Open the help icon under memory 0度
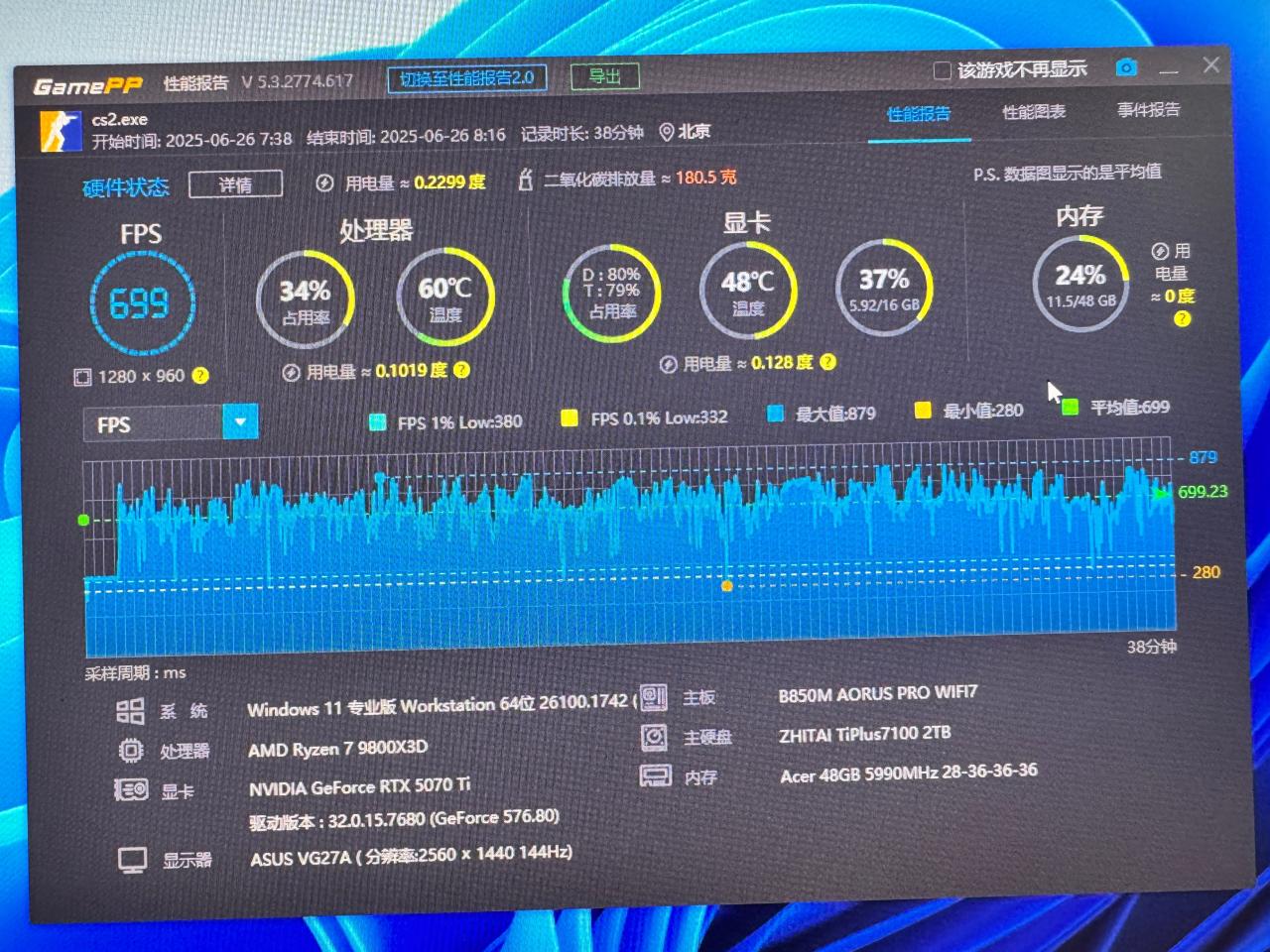Viewport: 1270px width, 952px height. pyautogui.click(x=1182, y=318)
